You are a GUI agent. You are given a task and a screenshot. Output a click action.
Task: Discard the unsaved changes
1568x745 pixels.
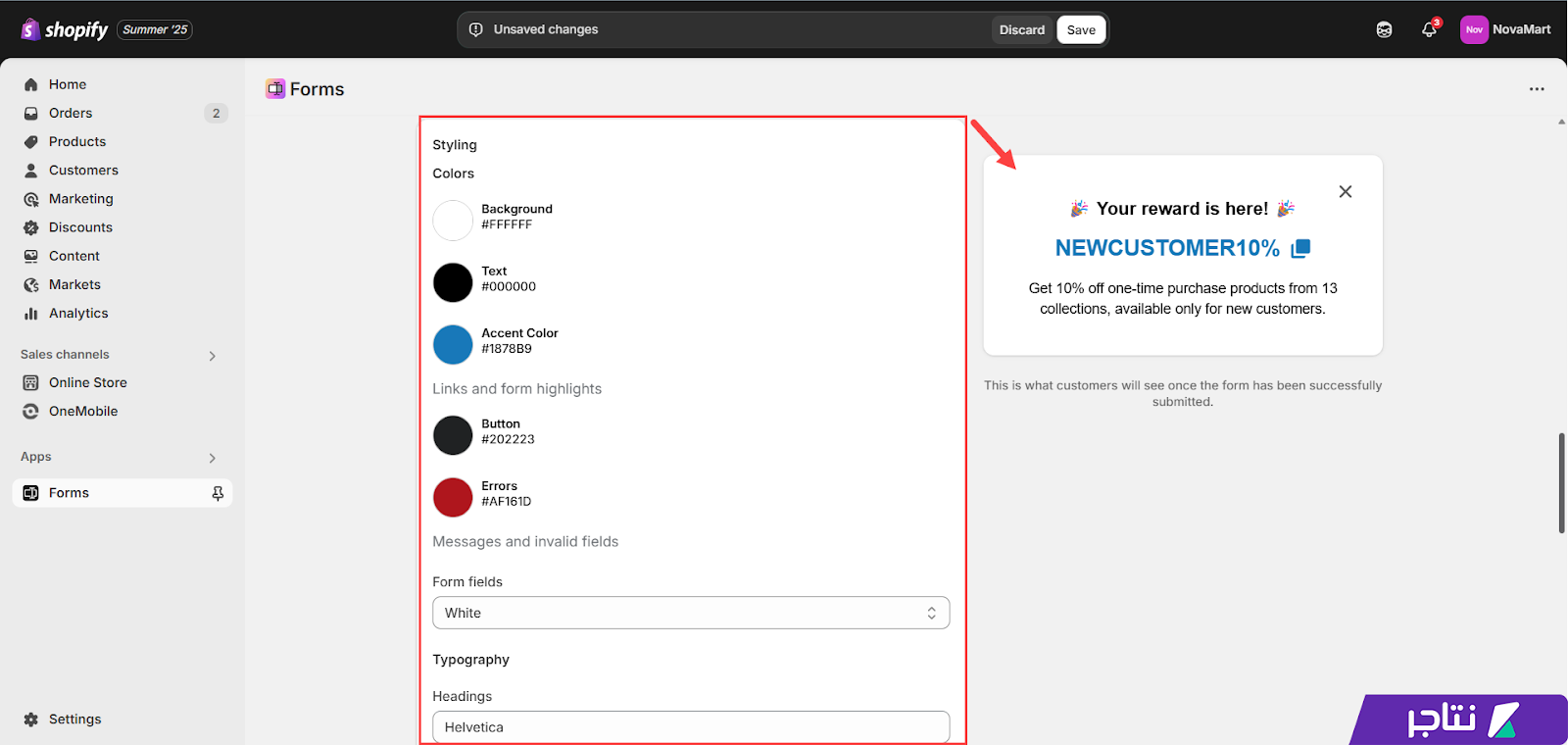1022,29
